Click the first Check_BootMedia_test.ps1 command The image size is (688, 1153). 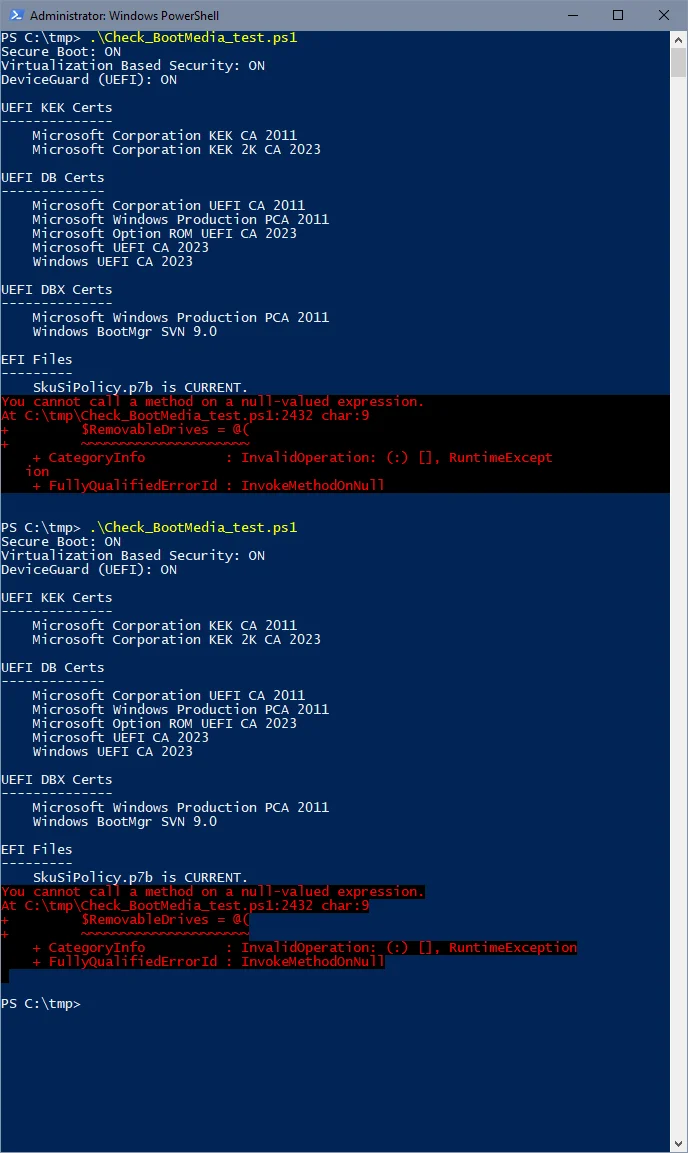click(x=193, y=38)
